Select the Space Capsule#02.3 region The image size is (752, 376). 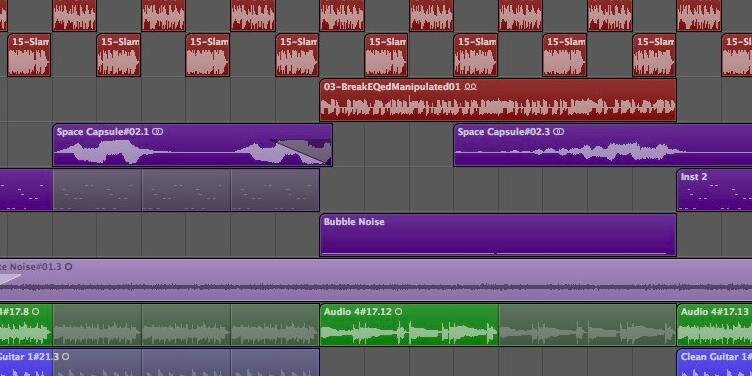pyautogui.click(x=603, y=145)
